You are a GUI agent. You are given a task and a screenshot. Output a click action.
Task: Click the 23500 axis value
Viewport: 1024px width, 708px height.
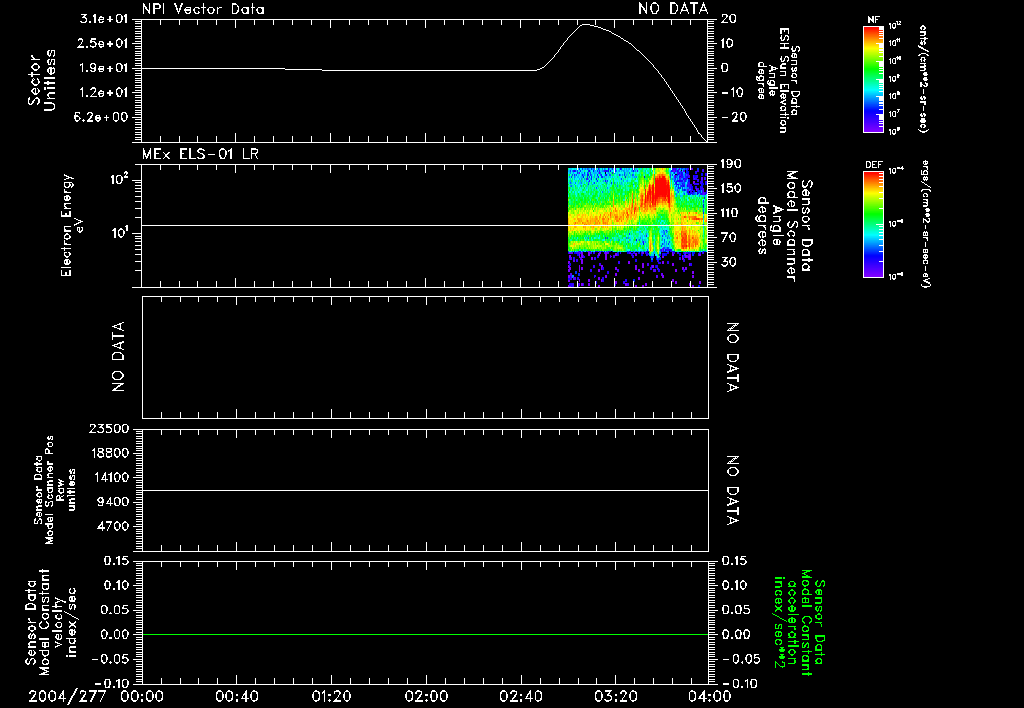(x=108, y=429)
